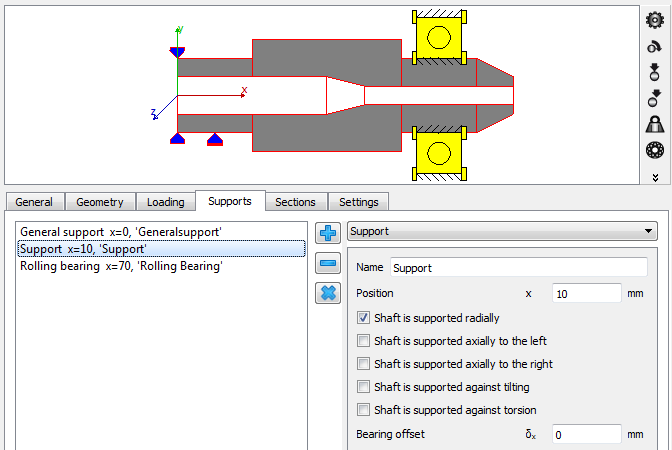Enable Shaft is supported axially to the left
Image resolution: width=672 pixels, height=450 pixels.
[364, 341]
